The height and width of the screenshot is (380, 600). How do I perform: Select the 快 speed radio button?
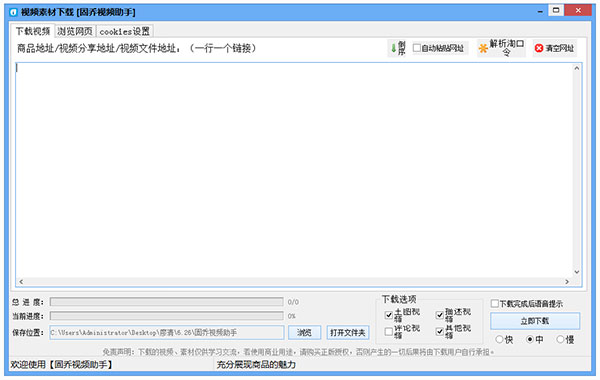(499, 339)
